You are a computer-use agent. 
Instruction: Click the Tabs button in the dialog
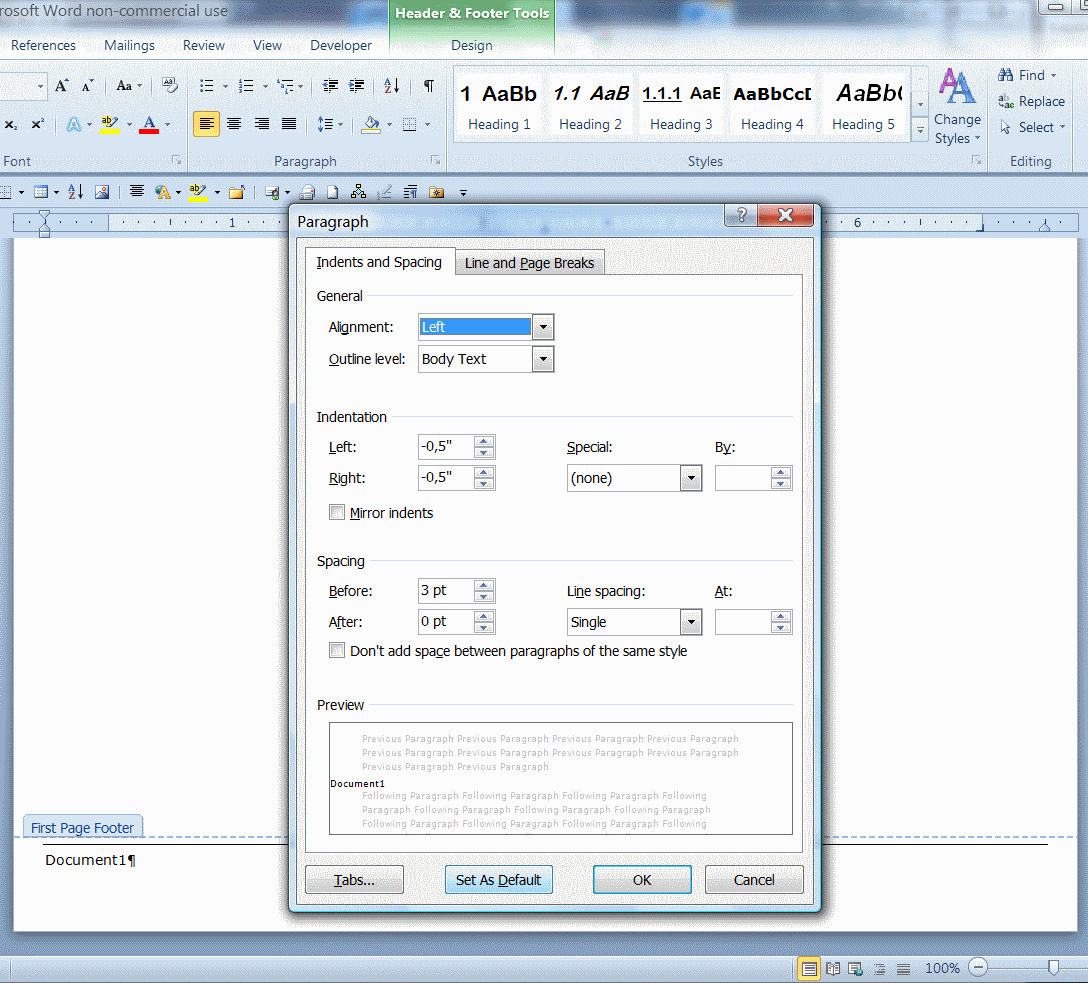354,879
